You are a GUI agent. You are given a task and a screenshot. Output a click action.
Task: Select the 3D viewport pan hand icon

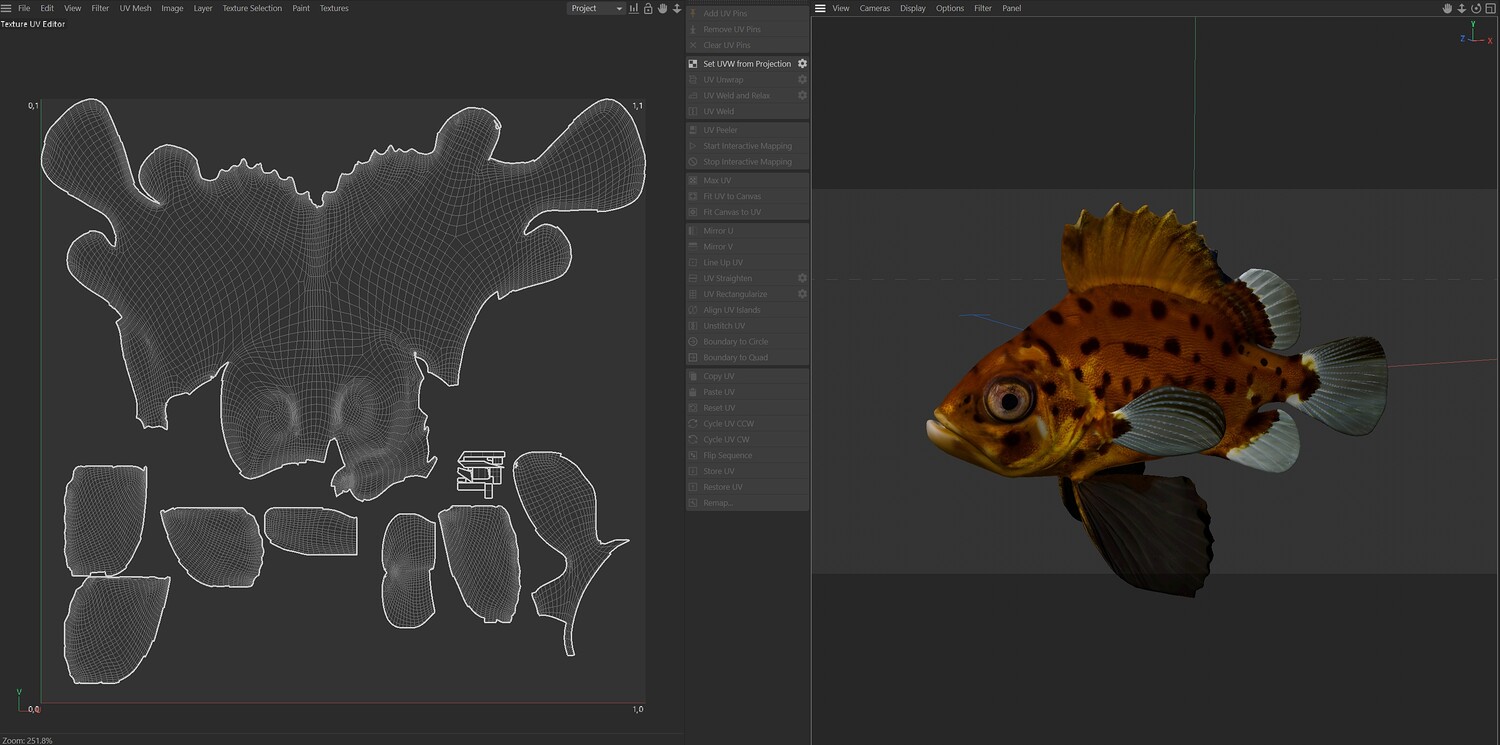click(x=1447, y=8)
